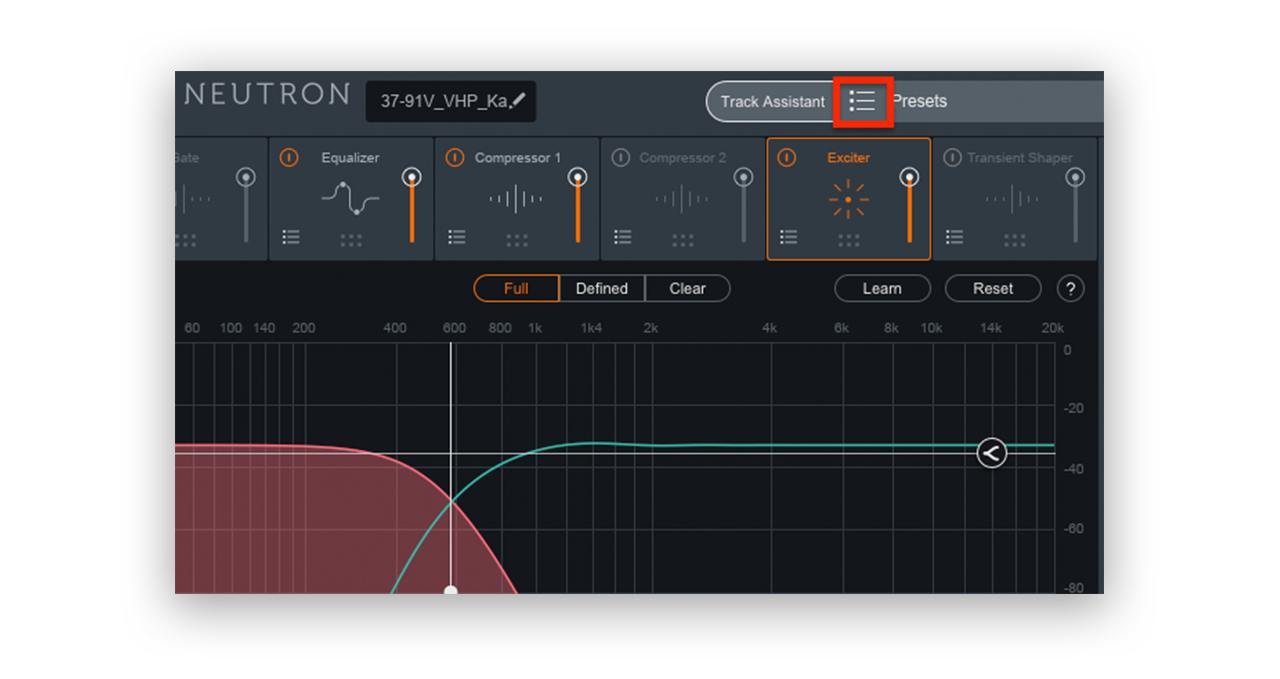1280x679 pixels.
Task: Click the Exciter module drag-handle dots
Action: pos(849,240)
